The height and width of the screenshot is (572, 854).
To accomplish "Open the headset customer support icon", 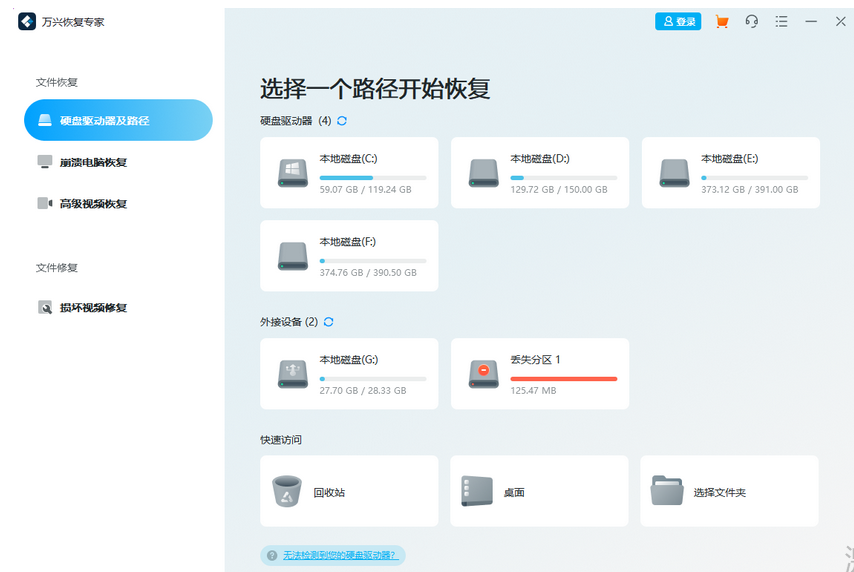I will tap(752, 22).
